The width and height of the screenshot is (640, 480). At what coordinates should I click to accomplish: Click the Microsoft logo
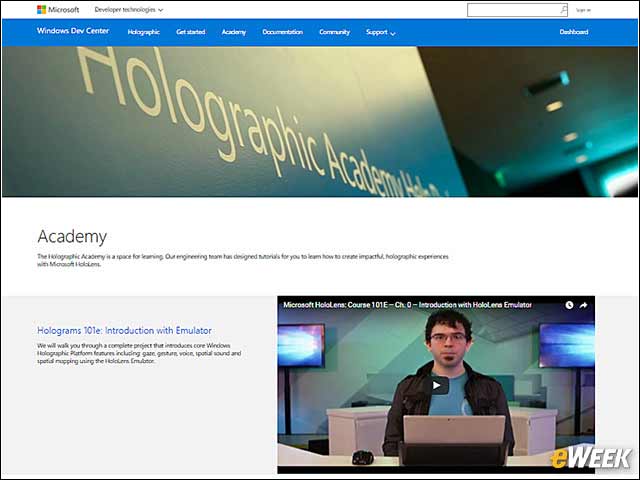[x=58, y=9]
